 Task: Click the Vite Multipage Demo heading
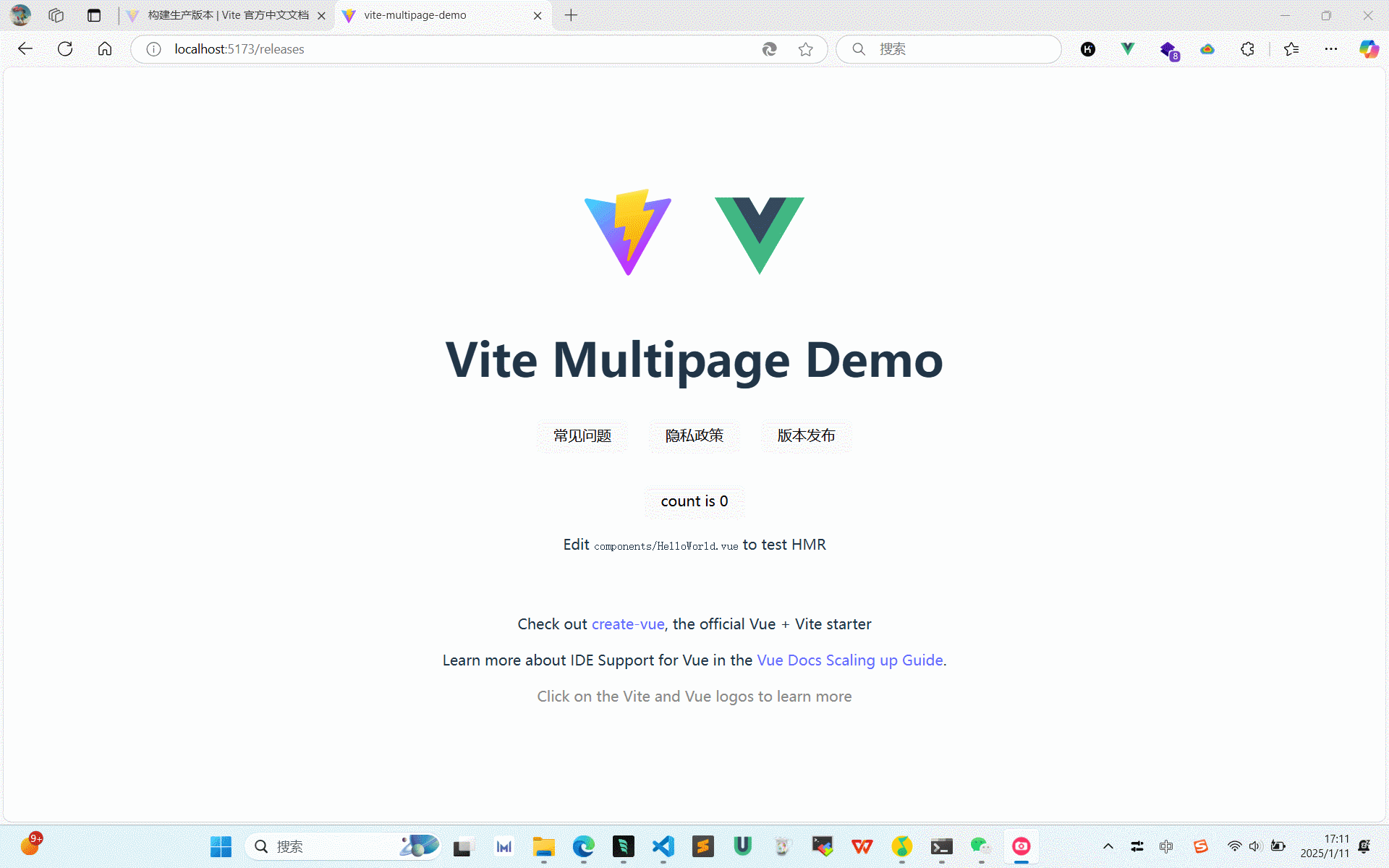[x=694, y=359]
